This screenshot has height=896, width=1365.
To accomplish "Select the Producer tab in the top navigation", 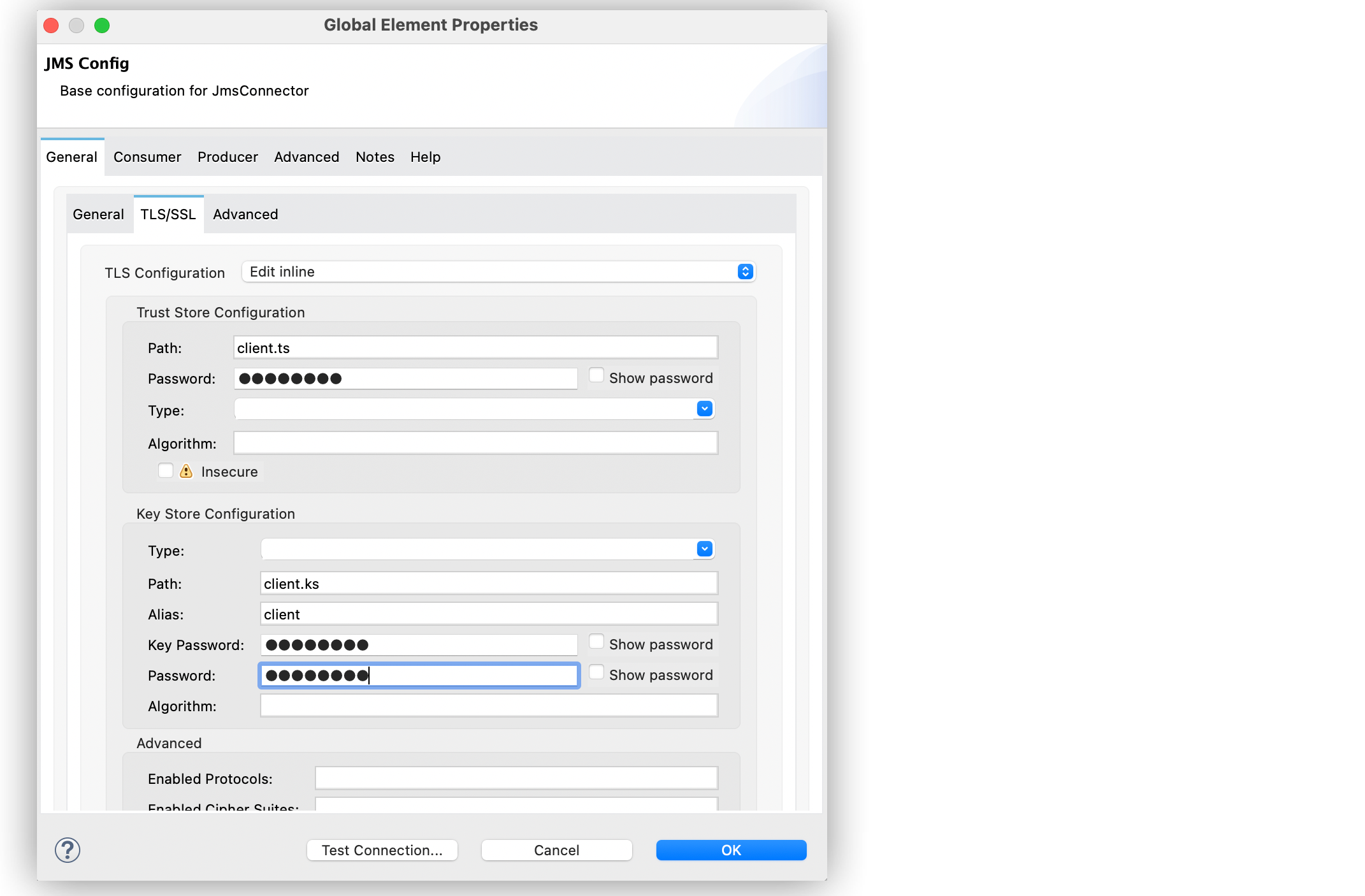I will pos(227,157).
